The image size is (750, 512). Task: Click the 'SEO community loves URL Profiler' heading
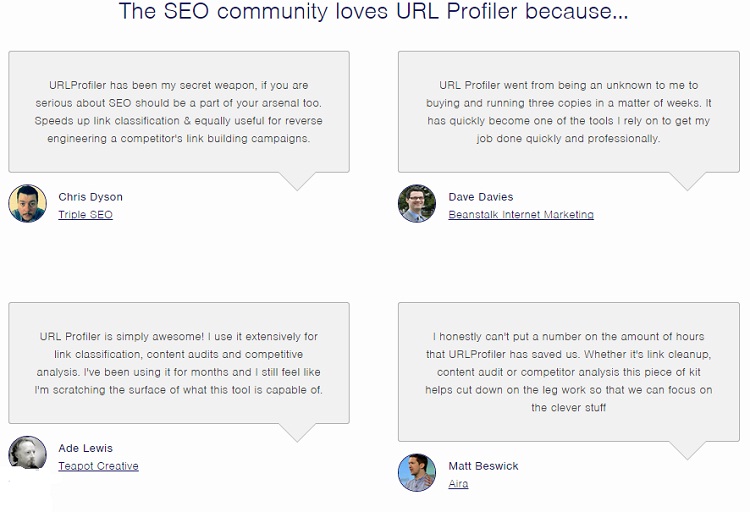pyautogui.click(x=374, y=11)
